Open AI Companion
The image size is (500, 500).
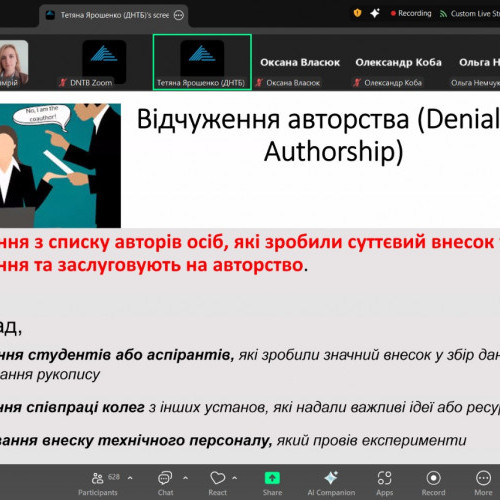pos(331,483)
